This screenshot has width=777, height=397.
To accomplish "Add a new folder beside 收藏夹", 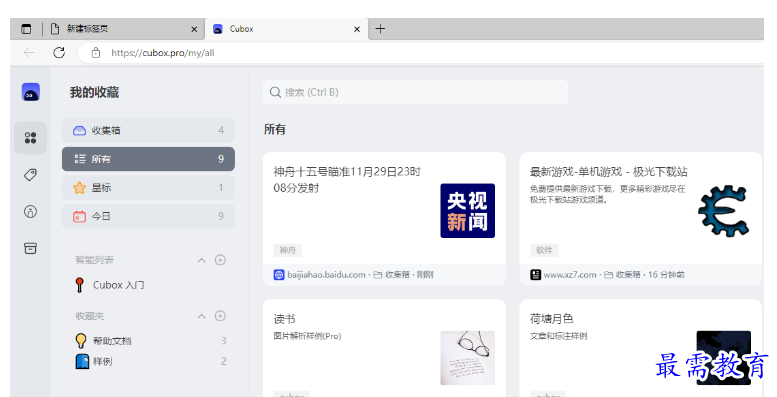I will (x=221, y=316).
